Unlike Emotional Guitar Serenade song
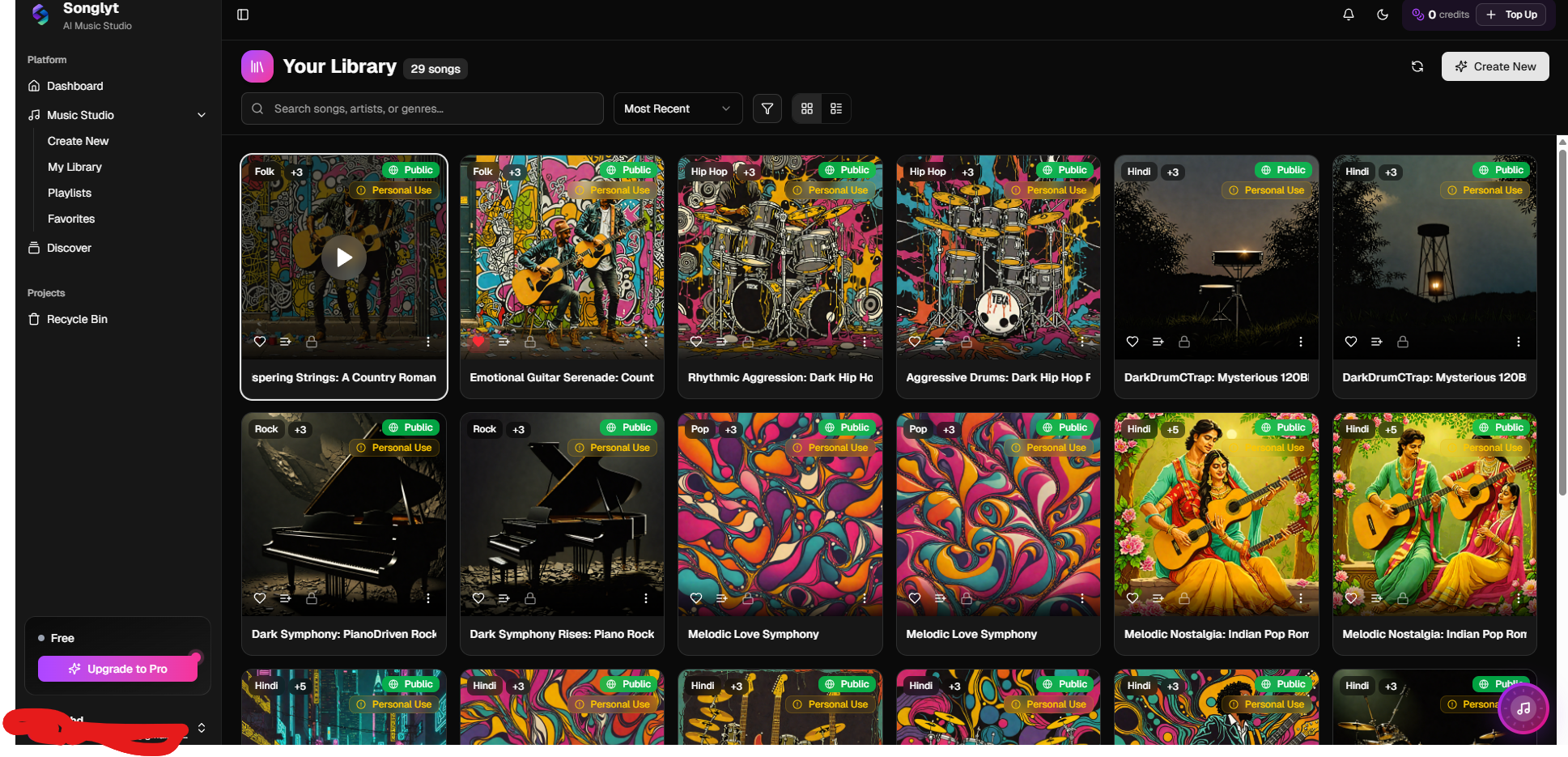 coord(478,341)
